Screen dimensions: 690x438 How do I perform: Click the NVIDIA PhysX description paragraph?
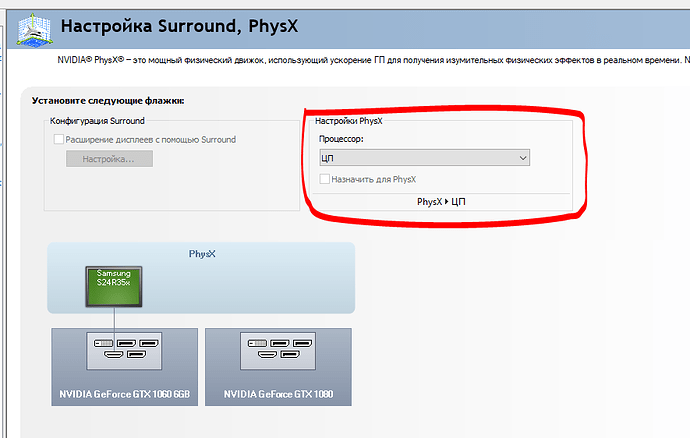click(x=373, y=60)
